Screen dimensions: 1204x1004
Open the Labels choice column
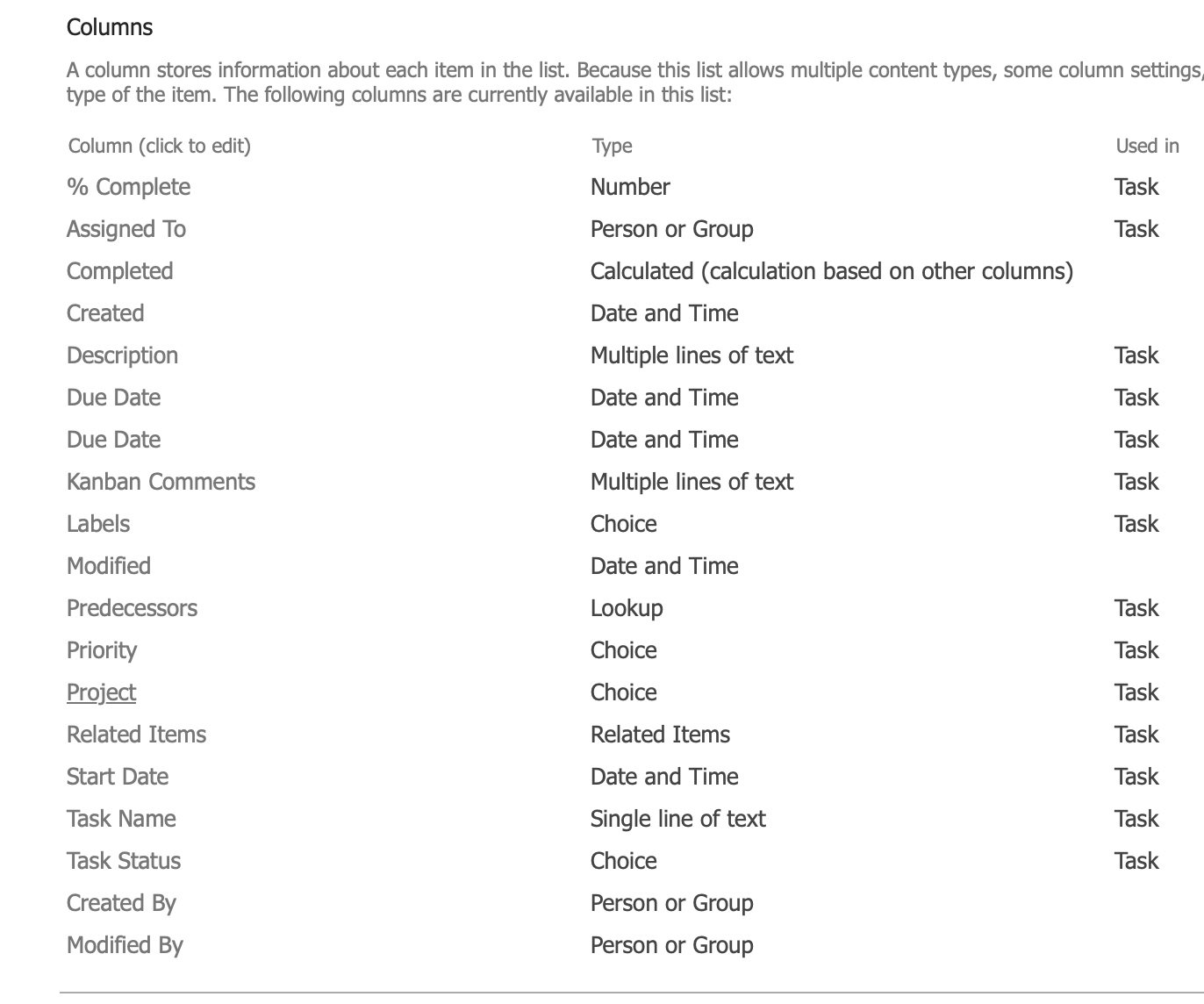tap(98, 524)
